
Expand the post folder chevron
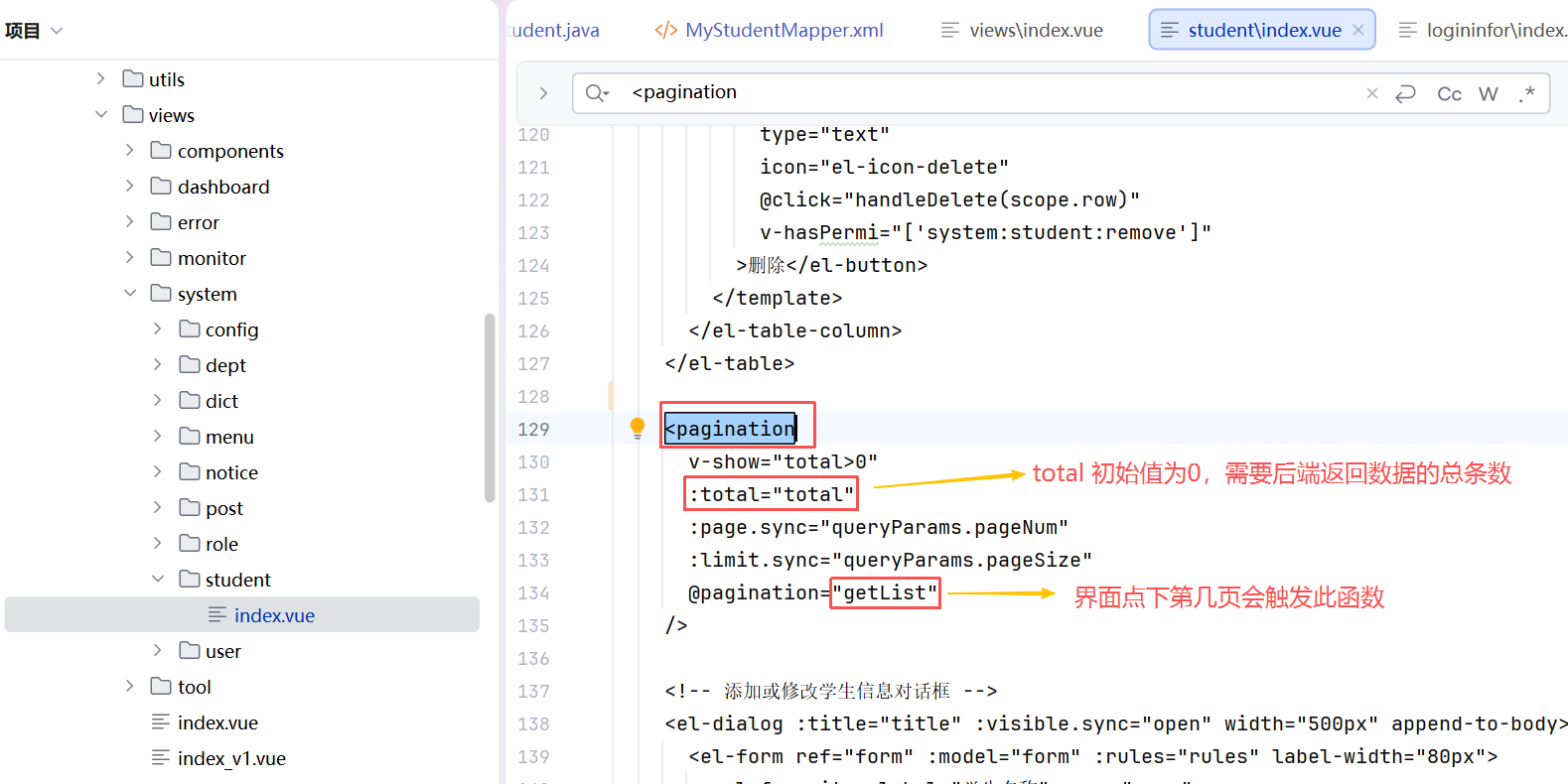(x=157, y=507)
